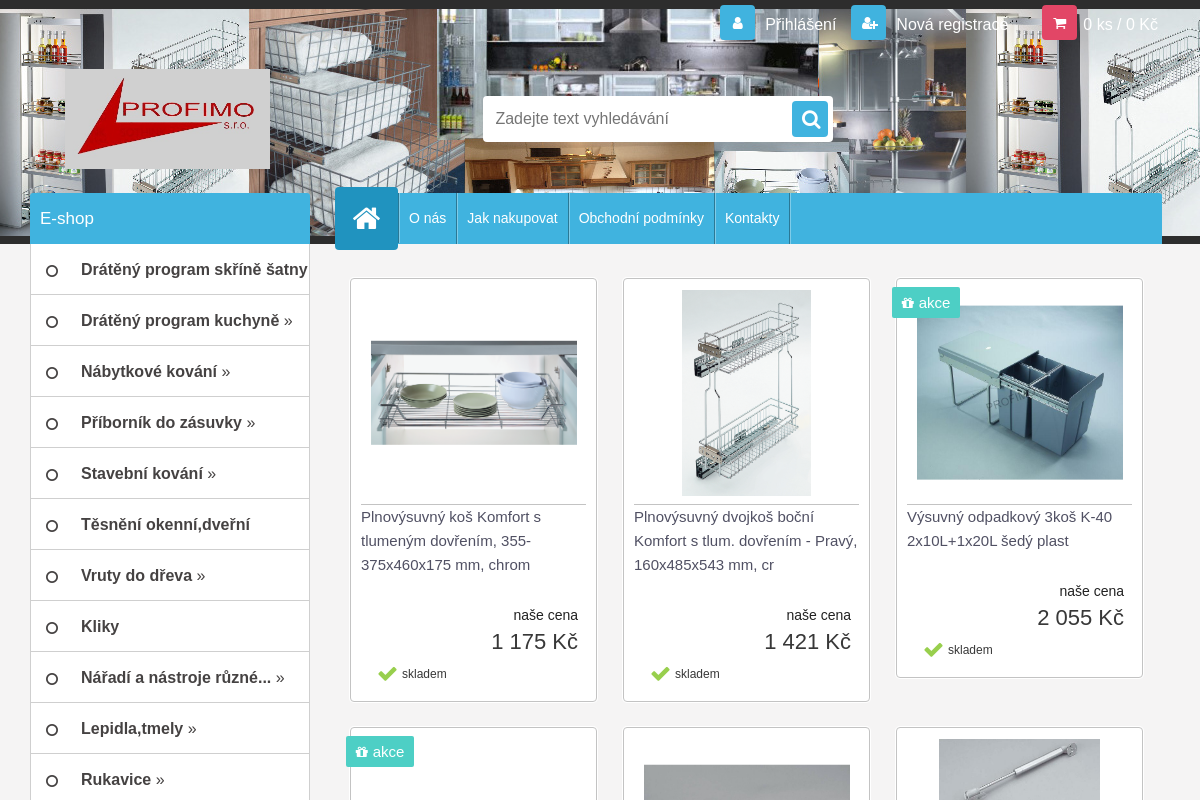1200x800 pixels.
Task: Open the O nás menu item
Action: tap(427, 218)
